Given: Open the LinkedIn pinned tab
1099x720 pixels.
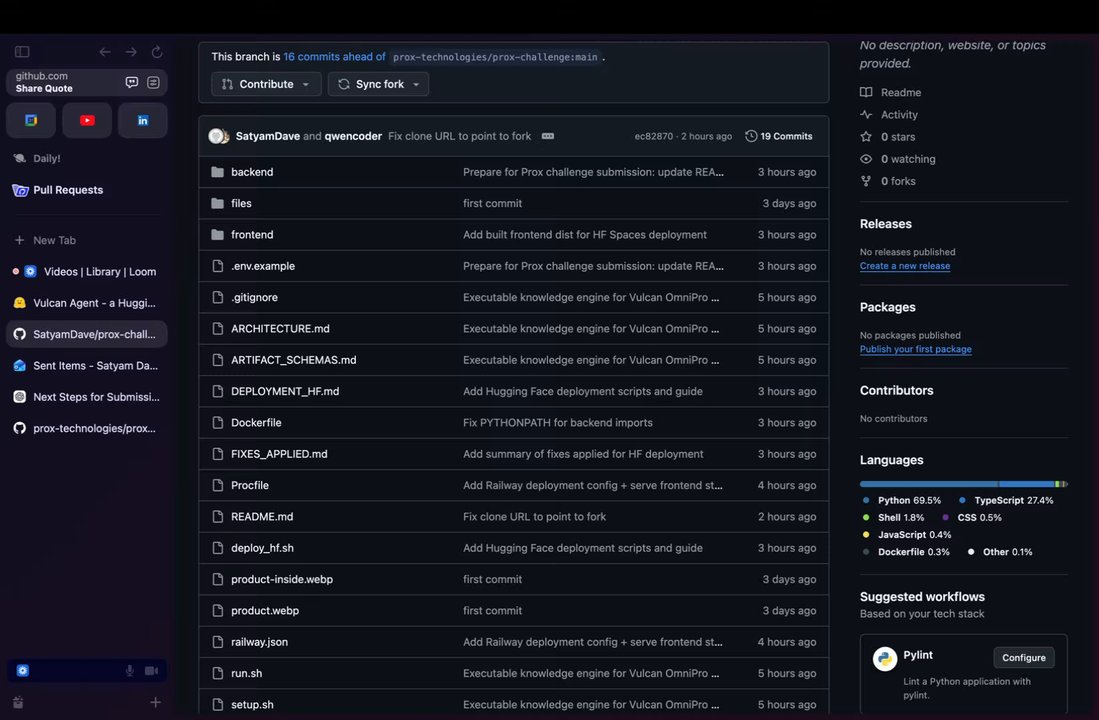Looking at the screenshot, I should click(142, 121).
